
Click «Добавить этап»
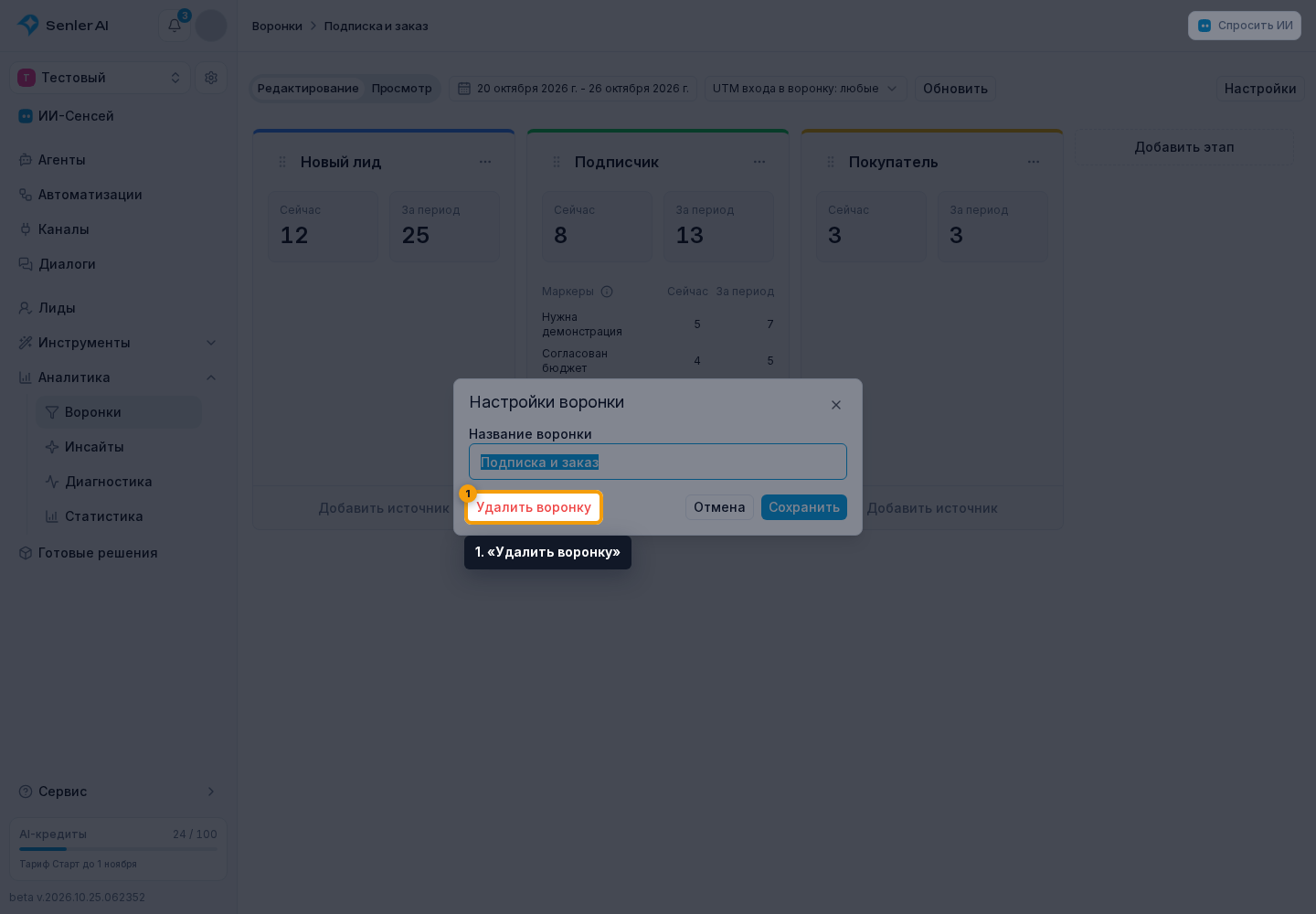(1184, 147)
